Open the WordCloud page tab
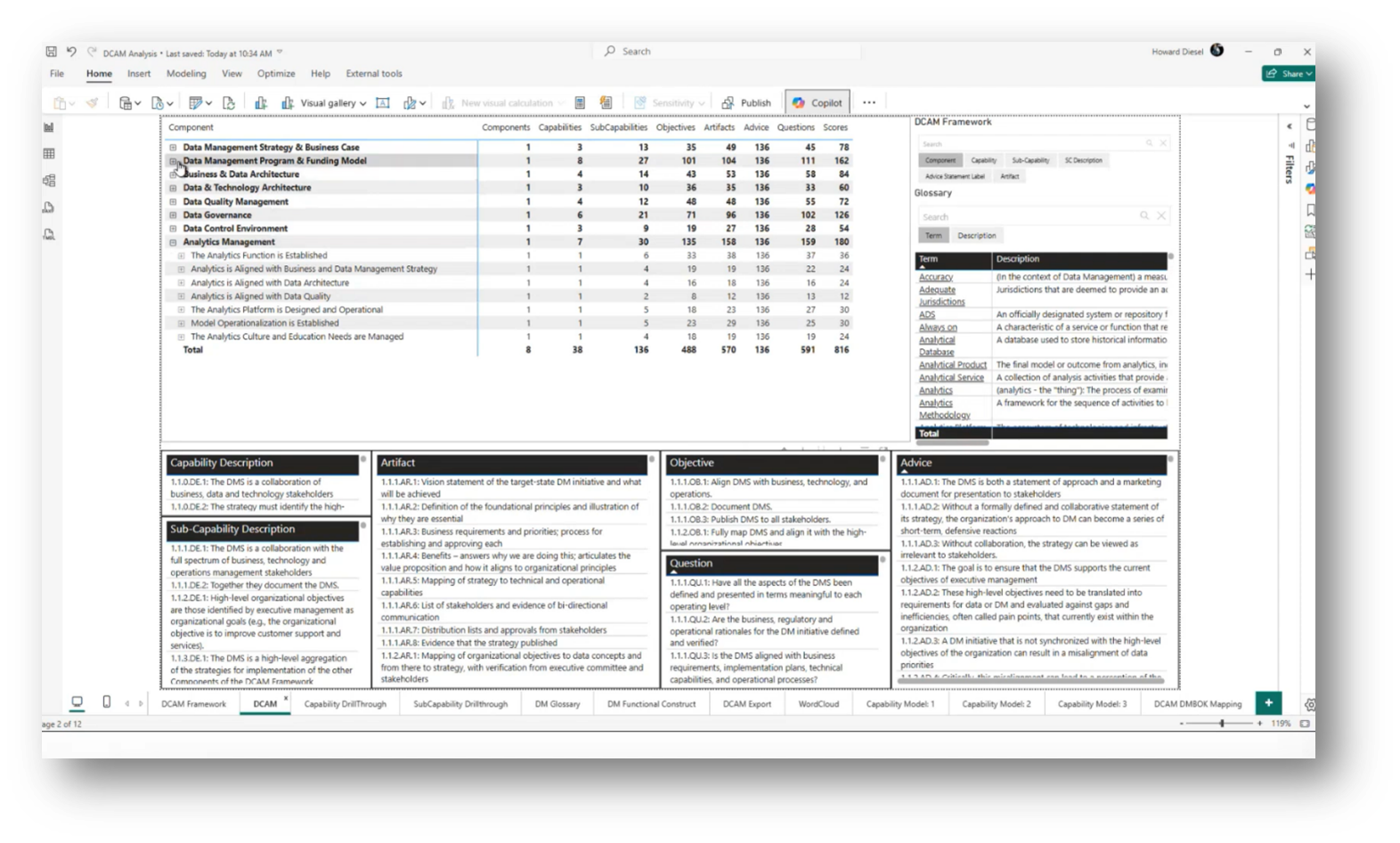The height and width of the screenshot is (843, 1400). point(818,704)
